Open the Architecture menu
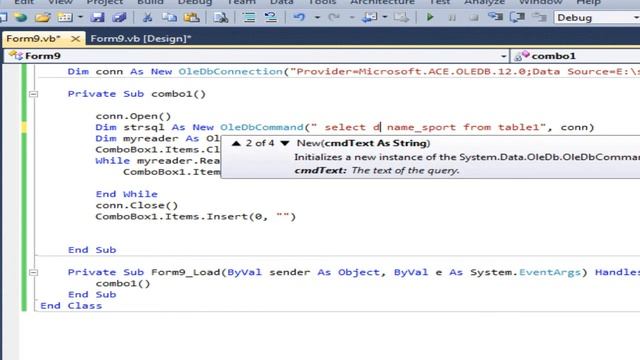 tap(382, 2)
